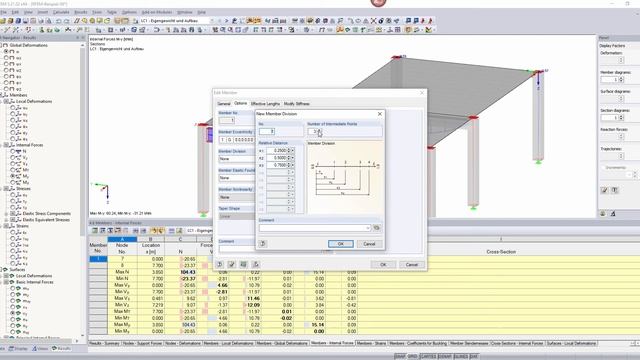
Task: Toggle Members Stresses checkbox
Action: (7, 189)
